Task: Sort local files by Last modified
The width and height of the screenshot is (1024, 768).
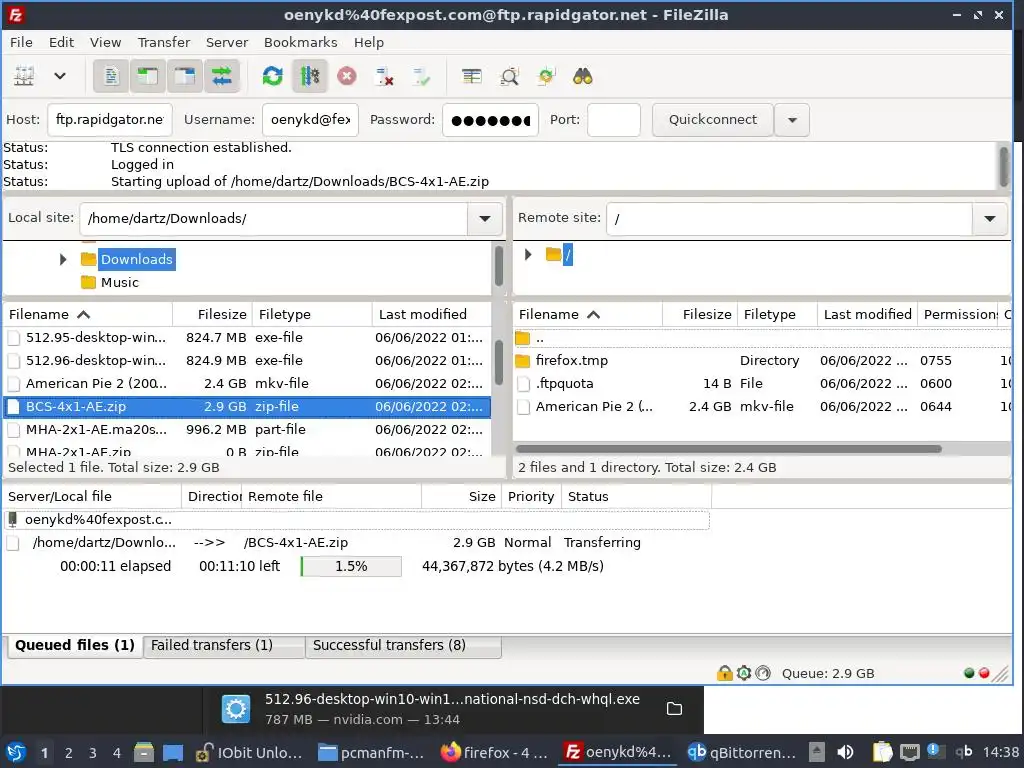Action: (432, 315)
